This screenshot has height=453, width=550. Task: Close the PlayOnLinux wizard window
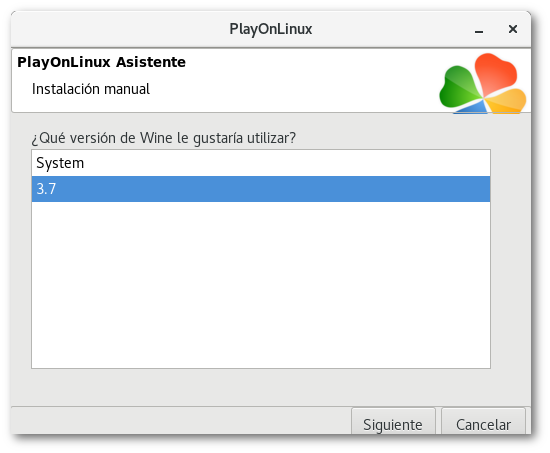click(513, 29)
